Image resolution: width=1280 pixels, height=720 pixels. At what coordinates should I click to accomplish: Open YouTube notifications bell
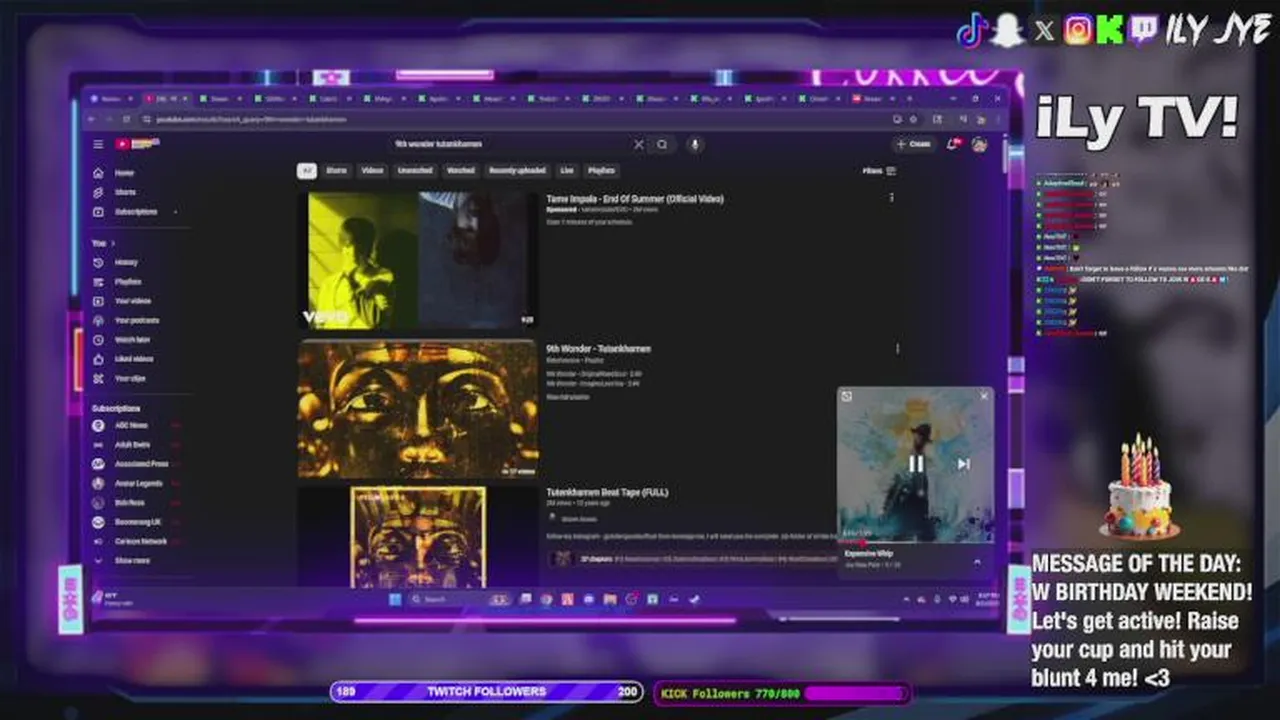tap(953, 144)
